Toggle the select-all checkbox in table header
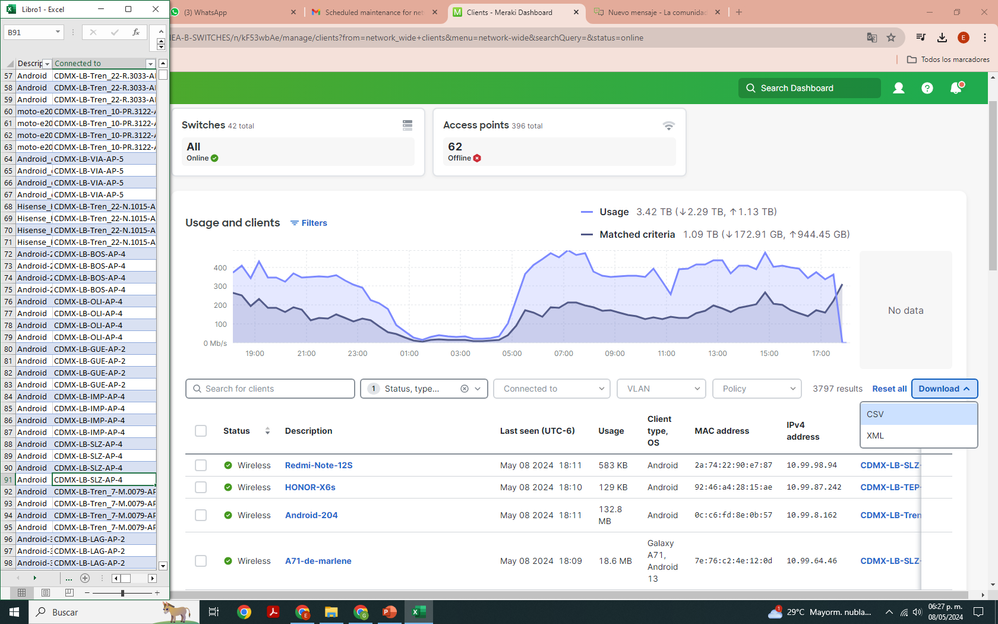The height and width of the screenshot is (624, 998). (201, 431)
